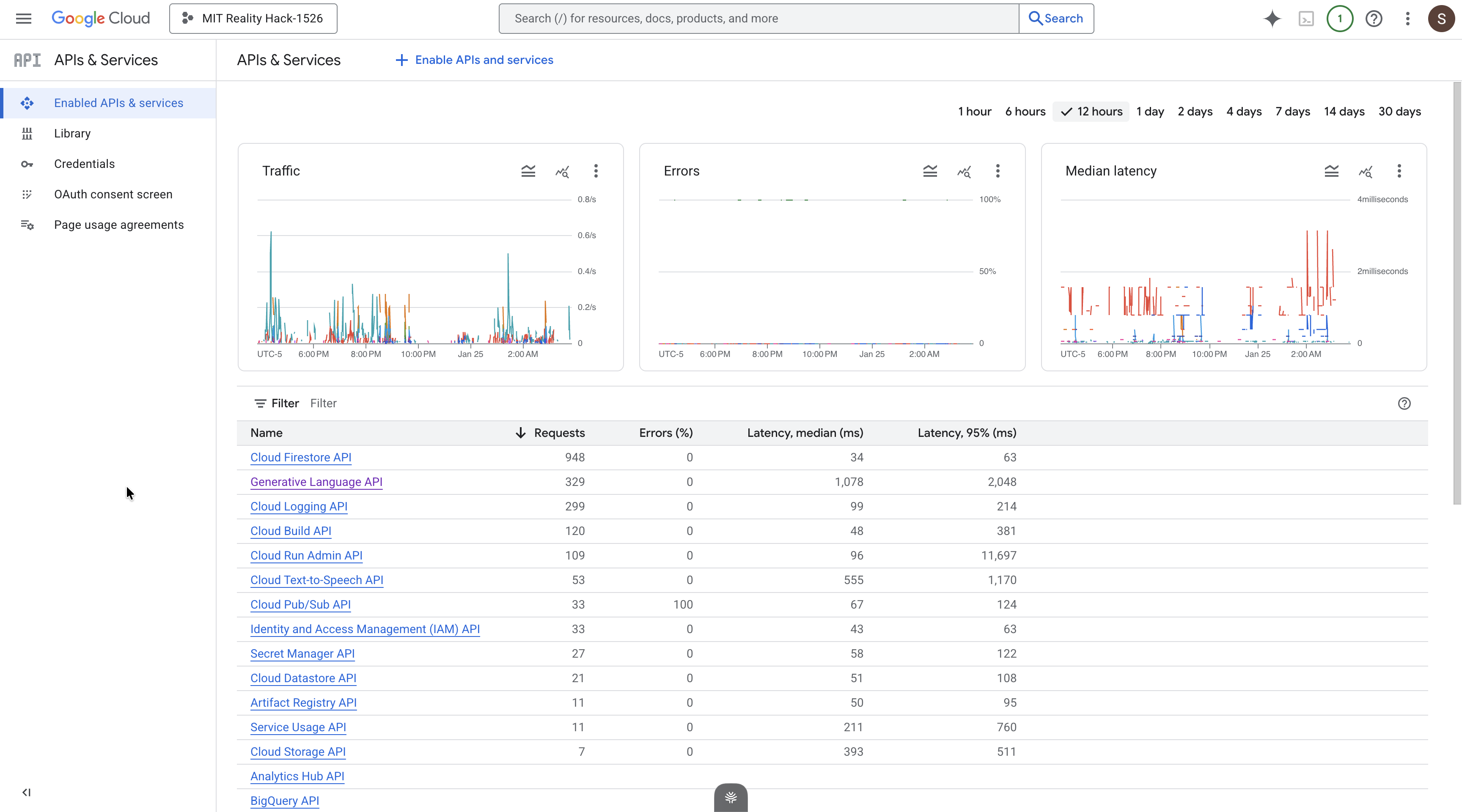Open Gemini AI assistant sparkle icon

(x=1272, y=19)
